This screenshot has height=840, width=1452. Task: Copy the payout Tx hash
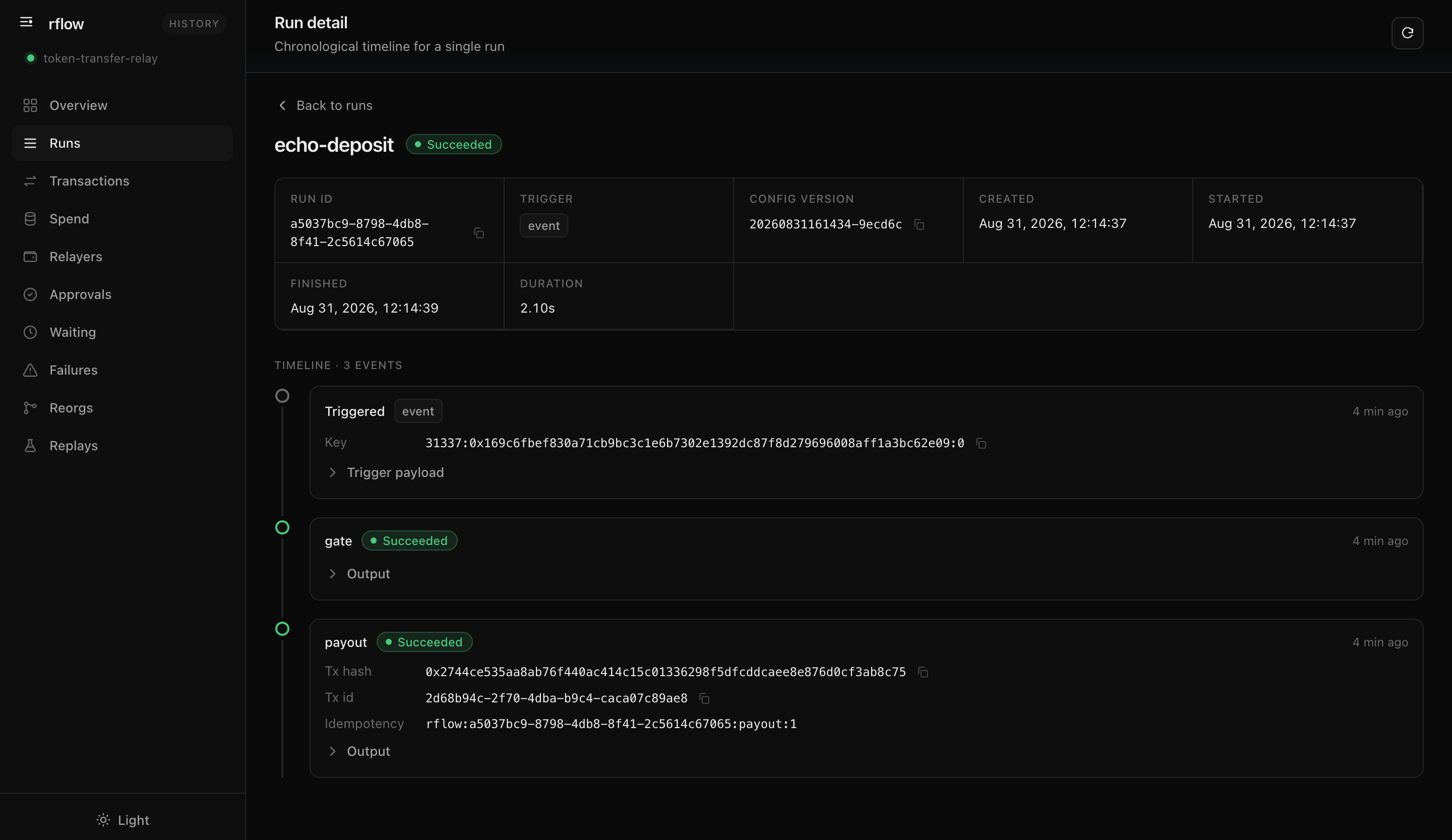click(x=923, y=672)
